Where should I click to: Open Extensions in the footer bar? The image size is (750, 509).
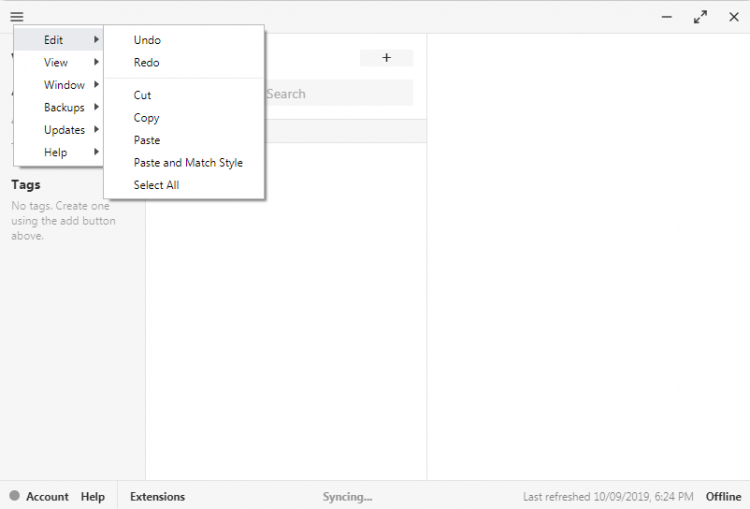click(x=157, y=497)
